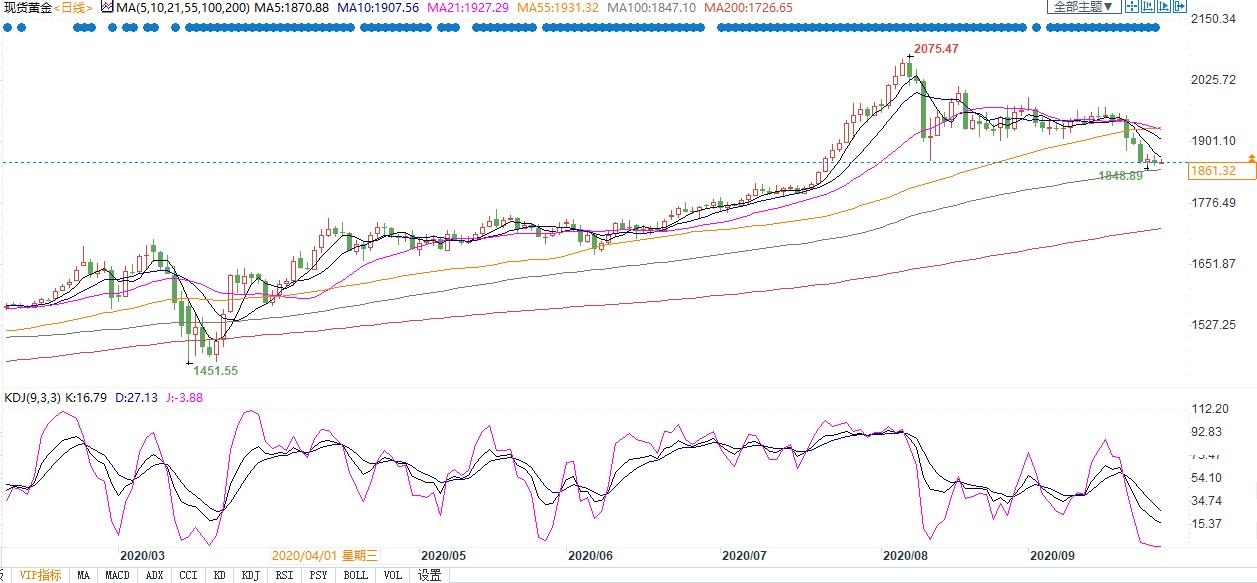Switch to the CCI indicator tab
Screen dimensions: 1257x583
pos(188,575)
